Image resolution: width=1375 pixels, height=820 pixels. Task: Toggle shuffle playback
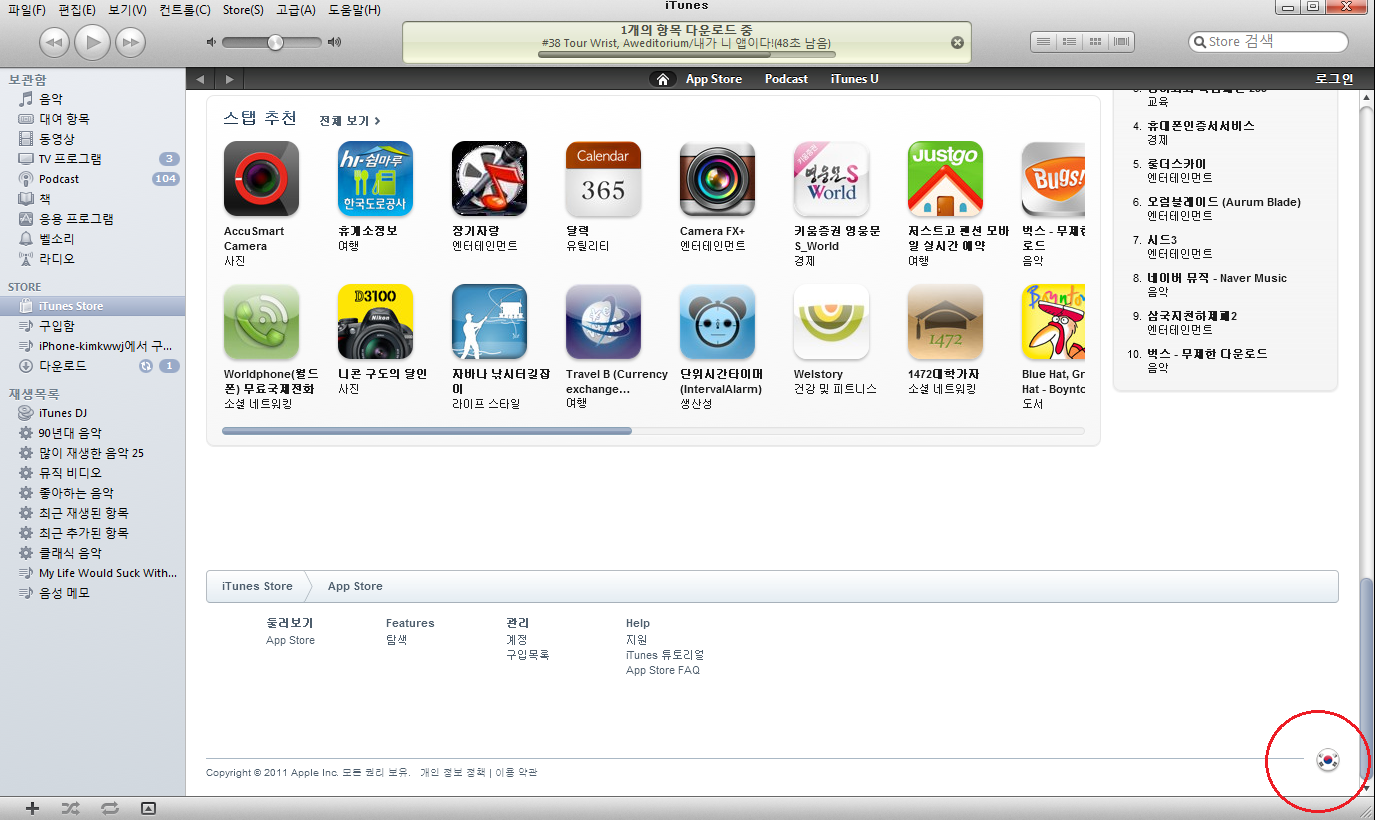click(x=70, y=808)
